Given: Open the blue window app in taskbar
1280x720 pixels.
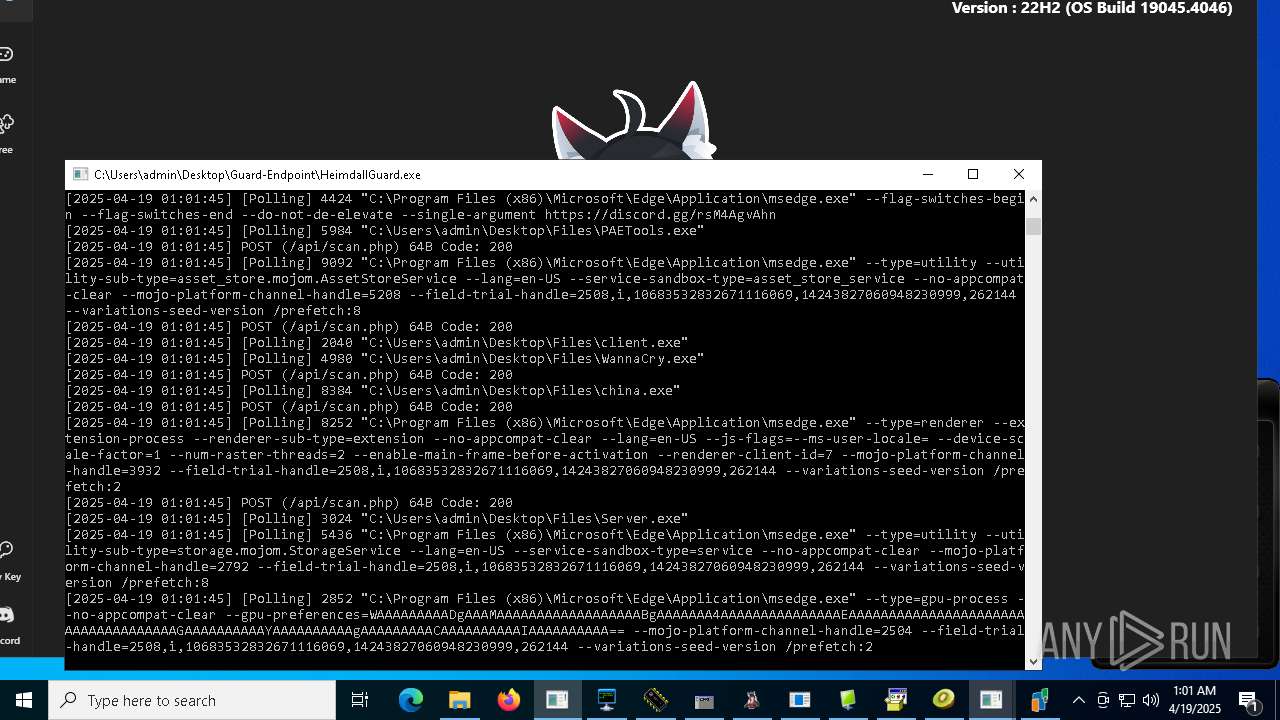Looking at the screenshot, I should (800, 700).
